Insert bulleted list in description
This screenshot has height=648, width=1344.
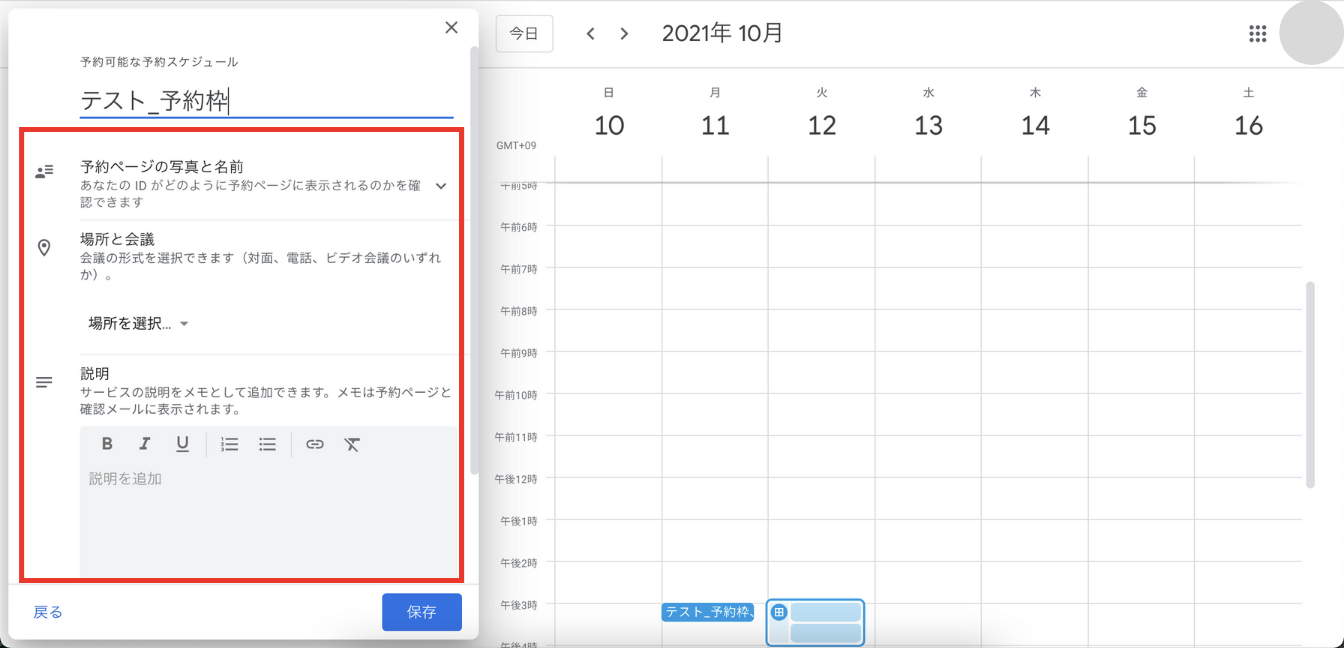(x=267, y=444)
